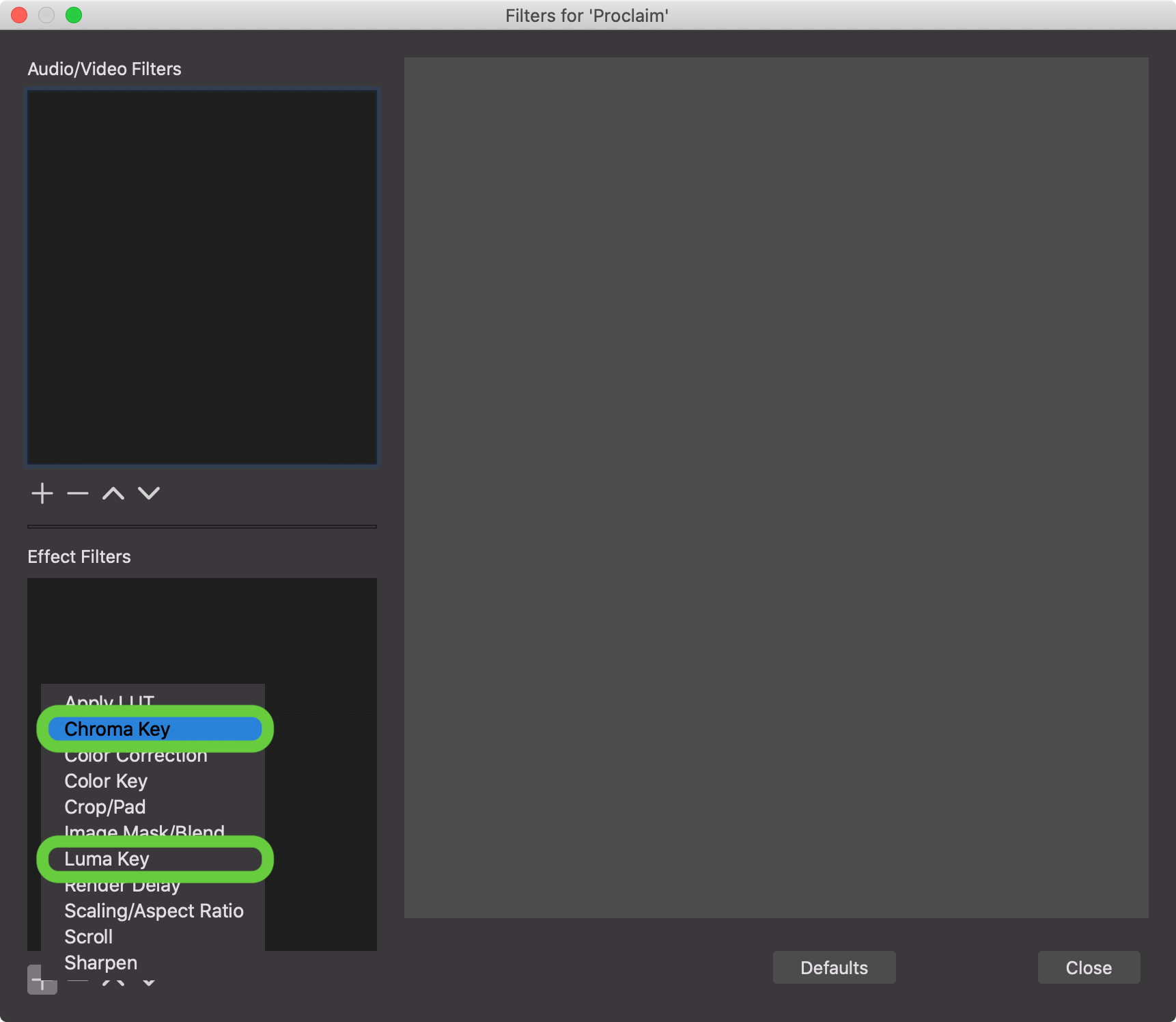
Task: Select Scaling/Aspect Ratio from the menu
Action: click(x=154, y=911)
